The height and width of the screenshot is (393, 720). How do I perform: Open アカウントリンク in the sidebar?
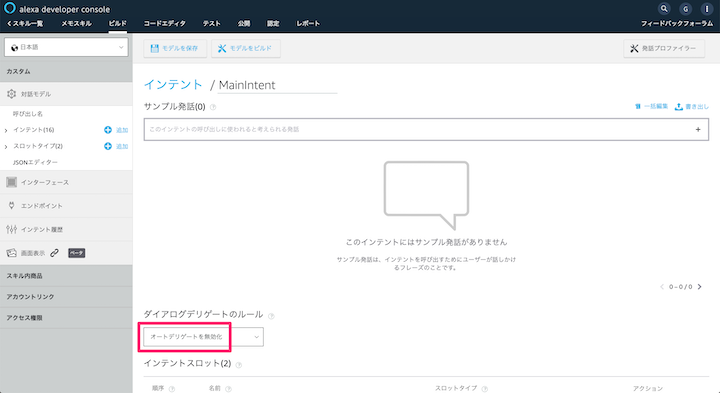(x=66, y=297)
